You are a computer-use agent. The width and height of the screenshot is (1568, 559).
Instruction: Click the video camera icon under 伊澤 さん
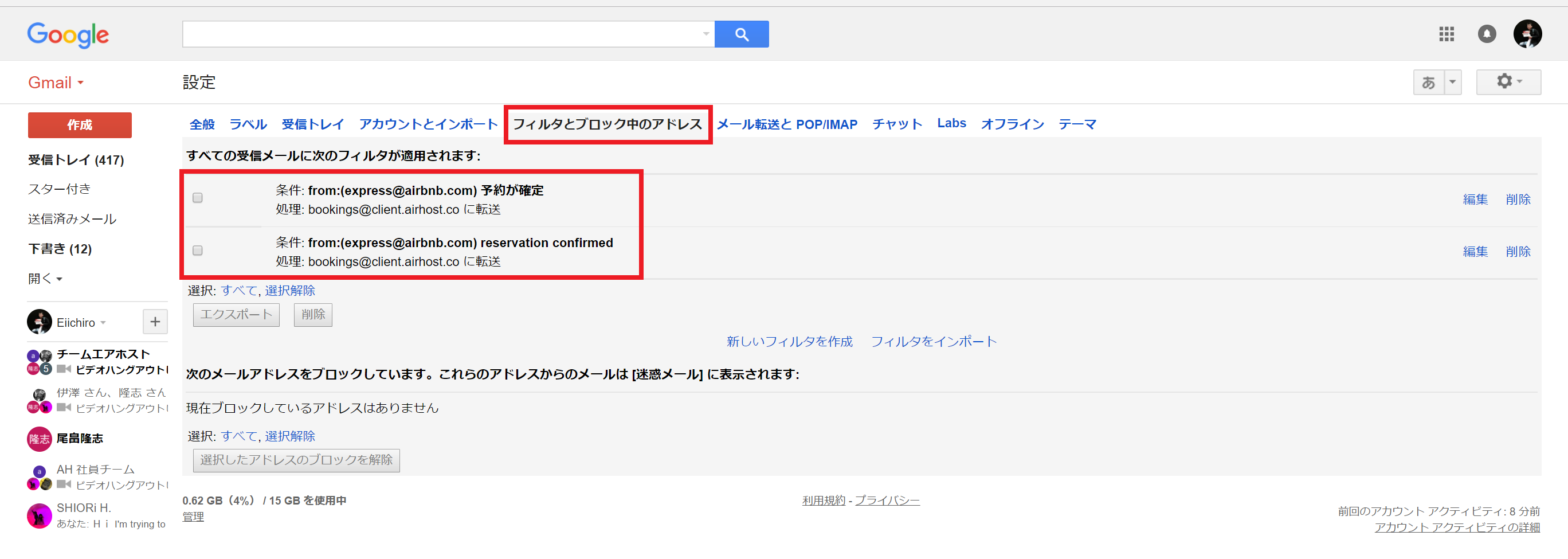[x=64, y=408]
